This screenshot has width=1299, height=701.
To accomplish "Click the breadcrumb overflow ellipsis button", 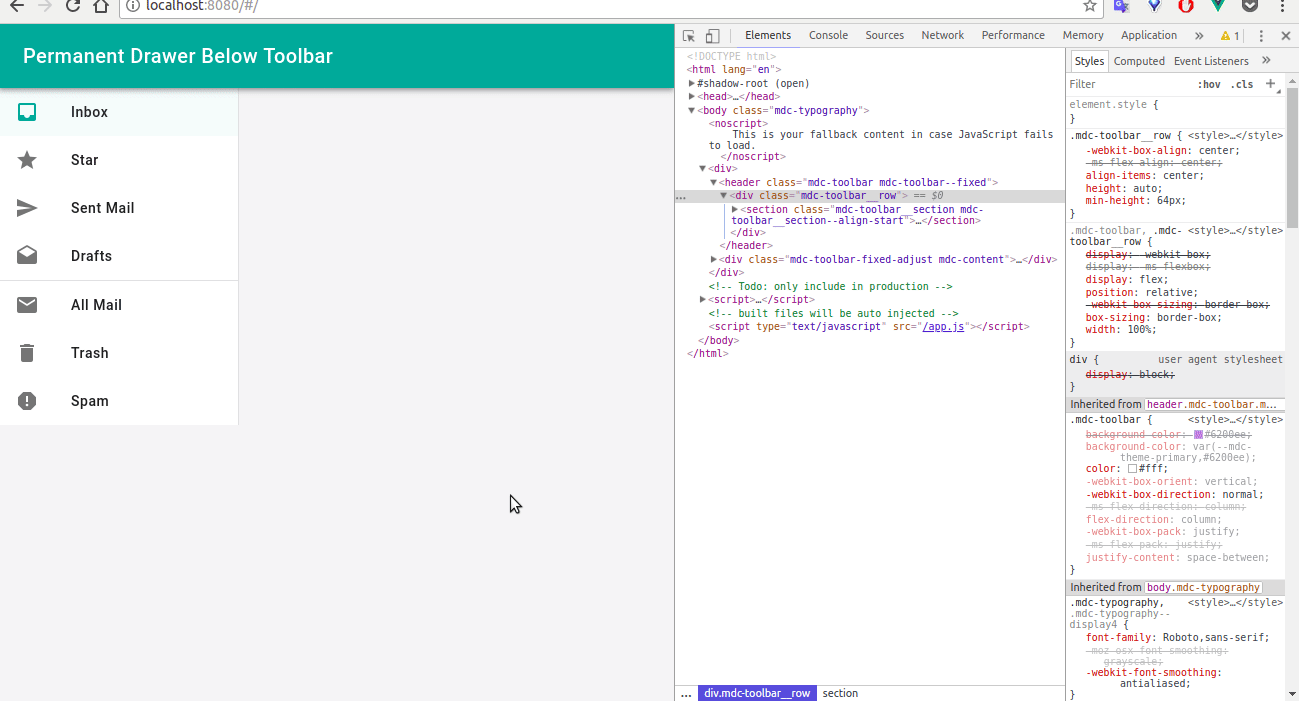I will point(686,693).
